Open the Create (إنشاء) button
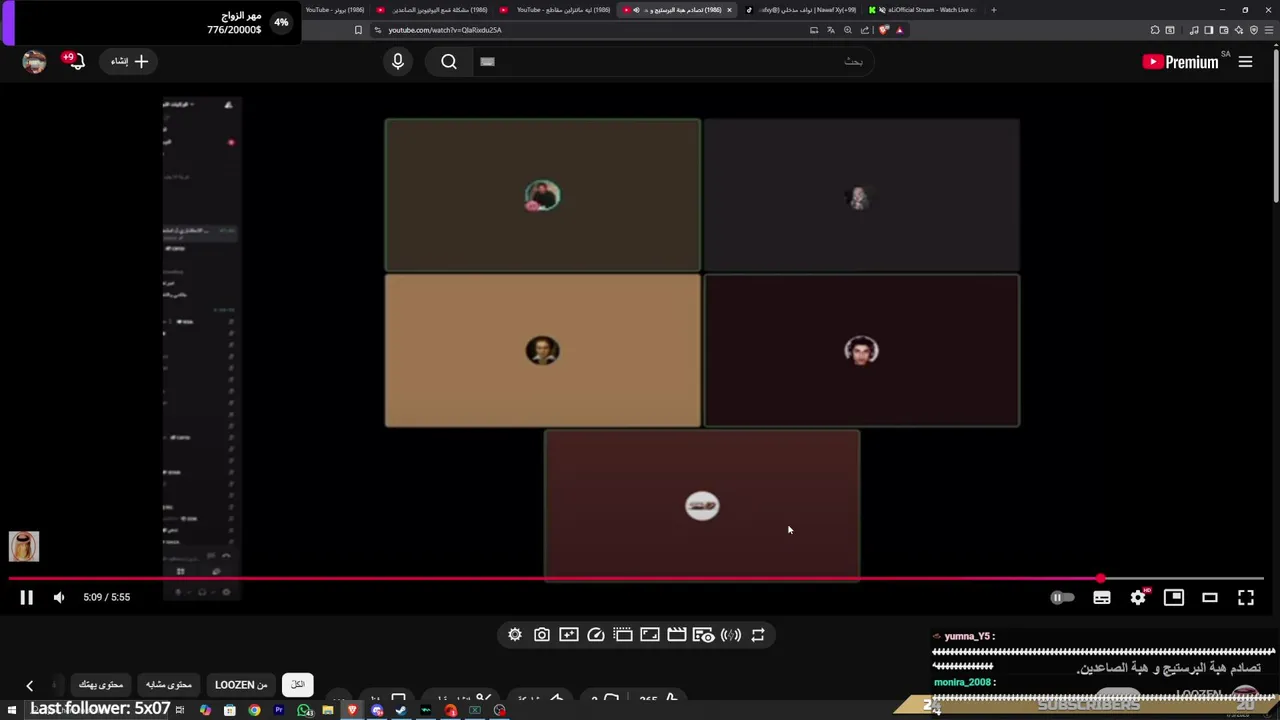The image size is (1280, 720). [x=129, y=61]
